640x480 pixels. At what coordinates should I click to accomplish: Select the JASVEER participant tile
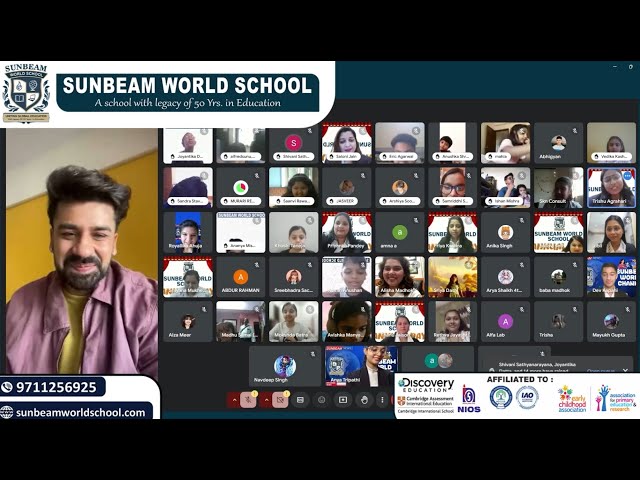[x=347, y=187]
